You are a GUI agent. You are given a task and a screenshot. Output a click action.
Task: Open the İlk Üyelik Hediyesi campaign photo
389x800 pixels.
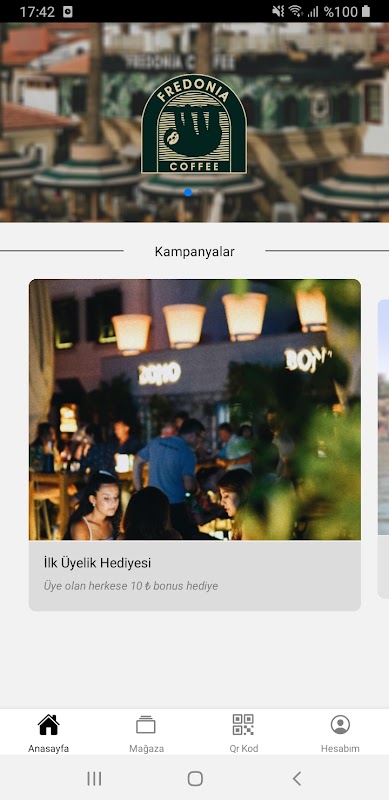click(x=194, y=410)
